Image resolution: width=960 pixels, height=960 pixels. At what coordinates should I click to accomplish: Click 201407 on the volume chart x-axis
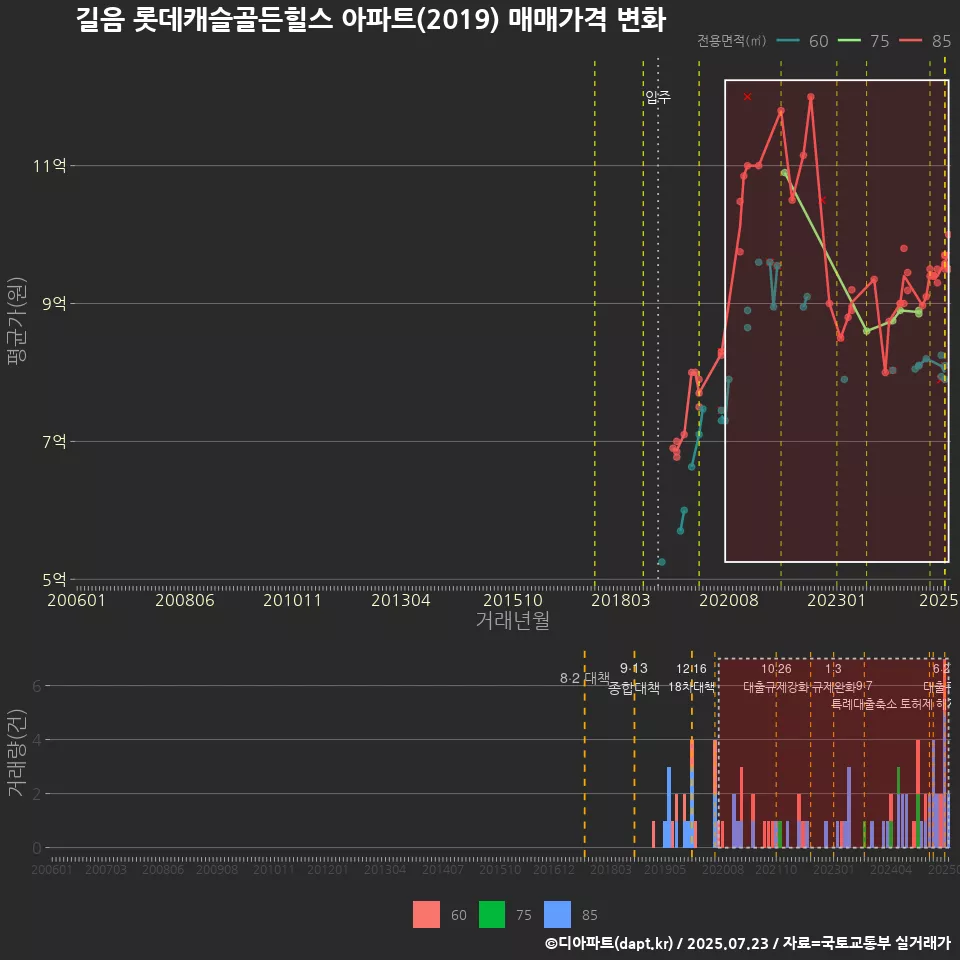click(x=443, y=869)
